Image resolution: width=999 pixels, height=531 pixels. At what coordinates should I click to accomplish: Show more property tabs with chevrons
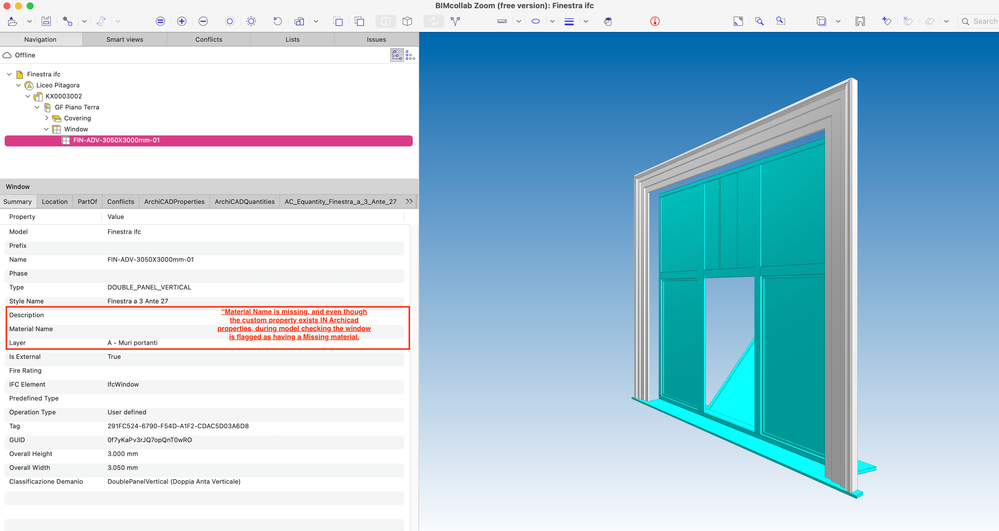pyautogui.click(x=409, y=201)
